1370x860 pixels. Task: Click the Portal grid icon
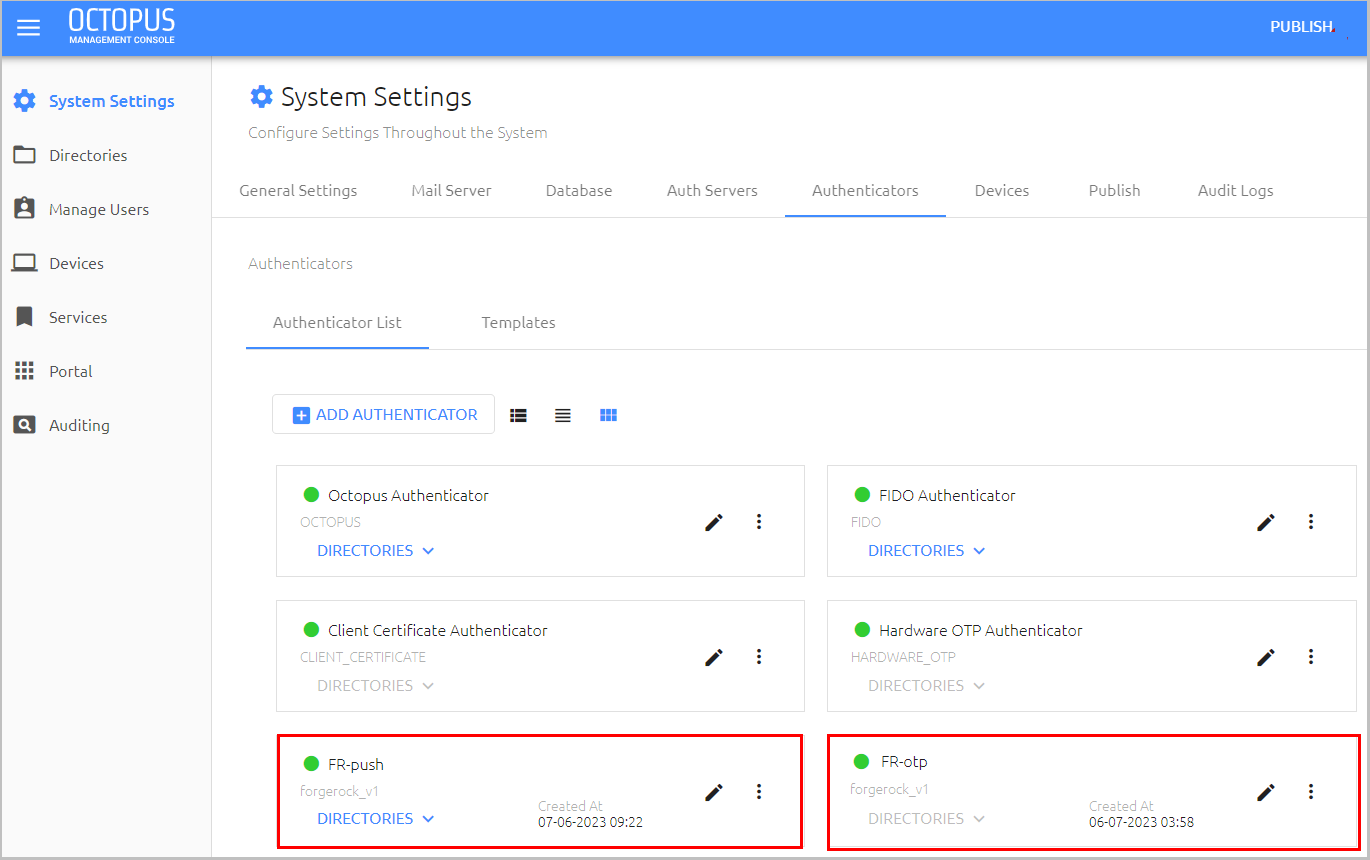24,371
